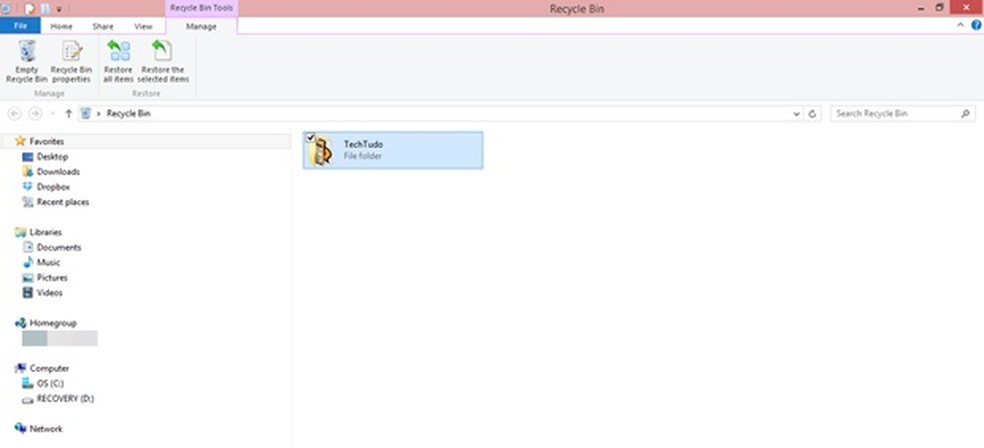The height and width of the screenshot is (448, 984).
Task: Click the breadcrumb arrow before Recycle Bin
Action: [99, 114]
